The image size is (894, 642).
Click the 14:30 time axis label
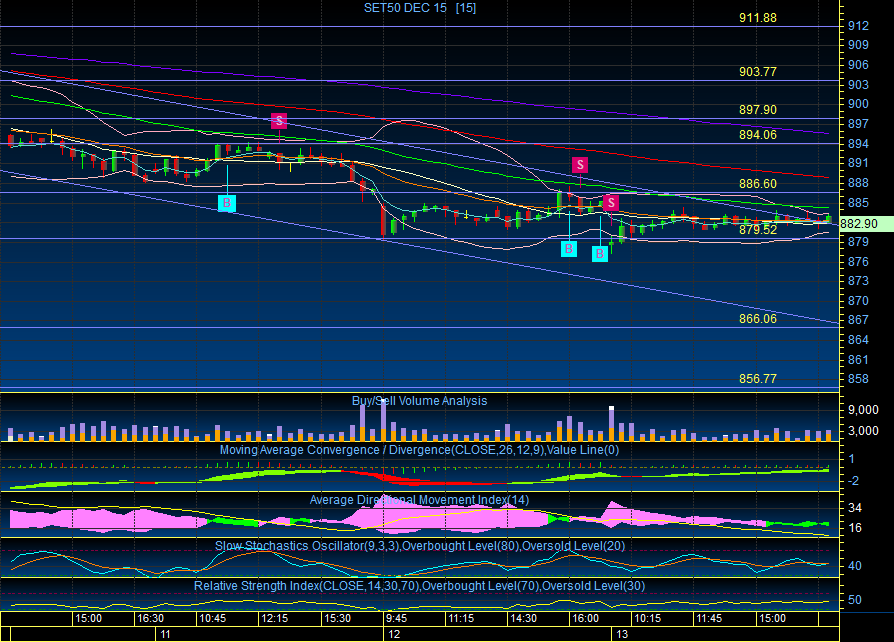click(x=523, y=619)
